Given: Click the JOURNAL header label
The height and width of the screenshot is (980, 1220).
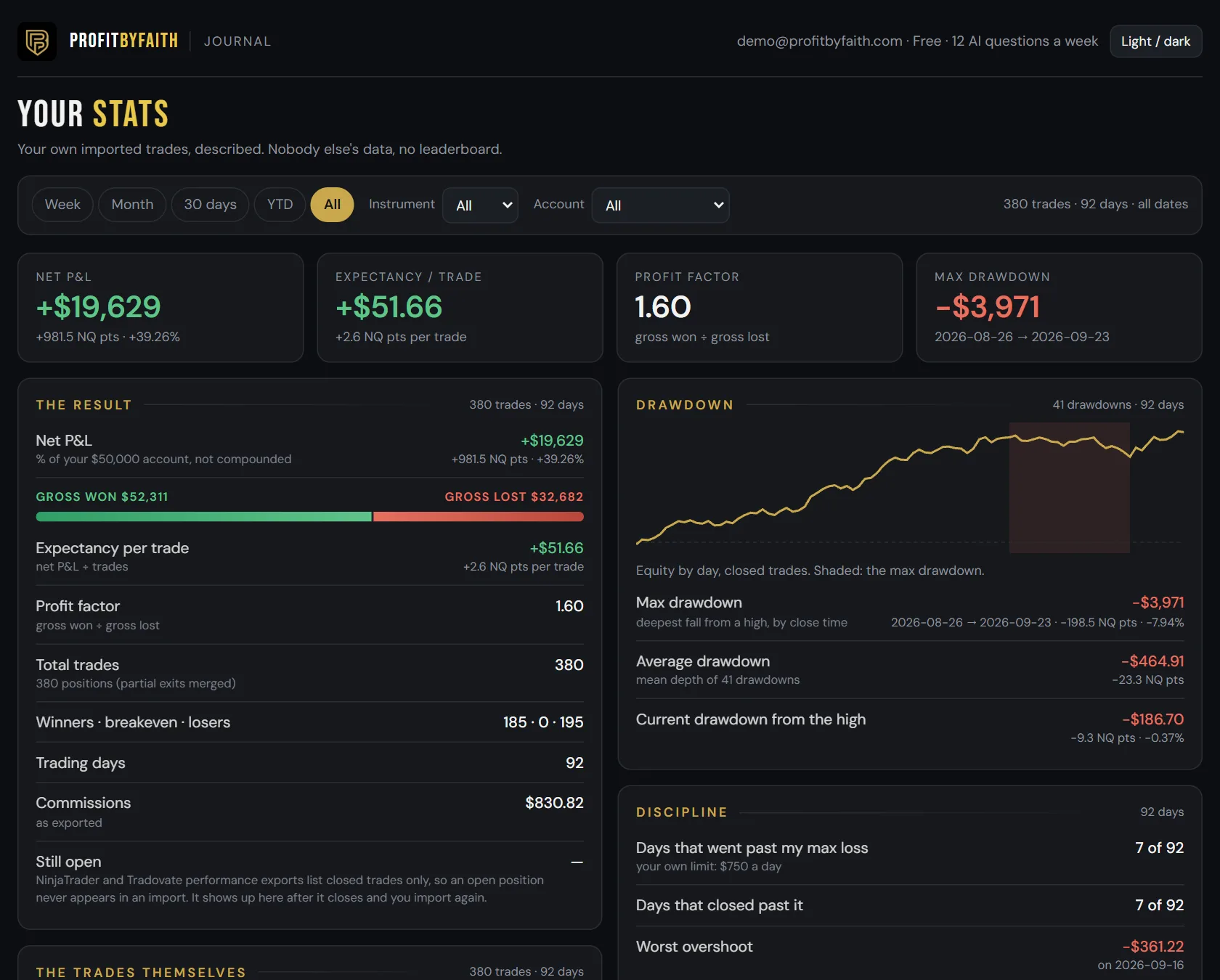Looking at the screenshot, I should pyautogui.click(x=237, y=41).
